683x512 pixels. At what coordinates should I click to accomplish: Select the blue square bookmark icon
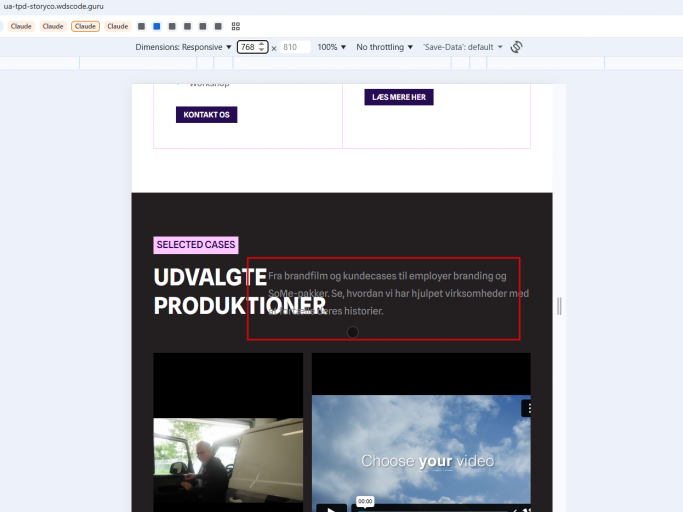[157, 27]
